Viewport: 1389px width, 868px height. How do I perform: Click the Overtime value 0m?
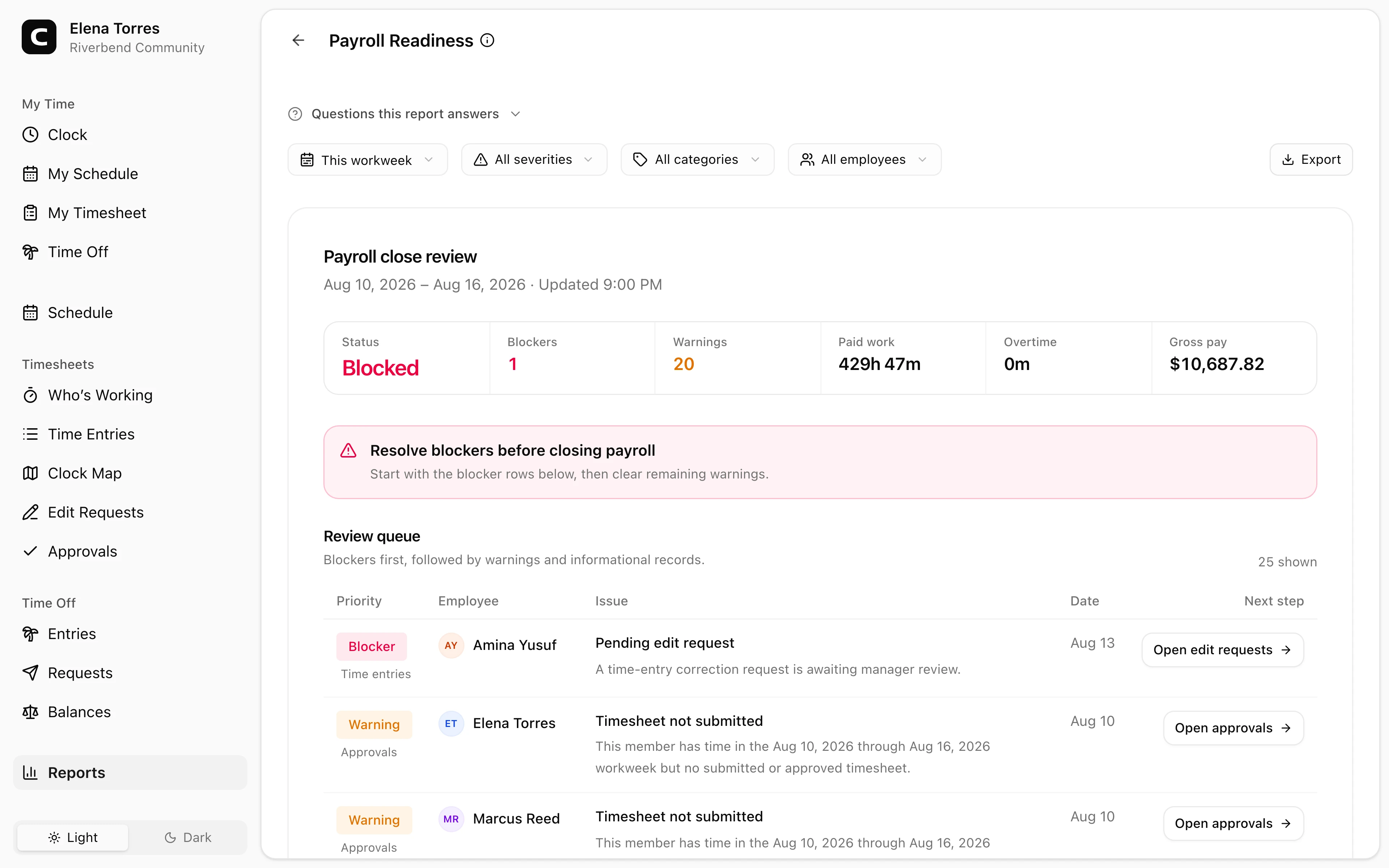1016,365
